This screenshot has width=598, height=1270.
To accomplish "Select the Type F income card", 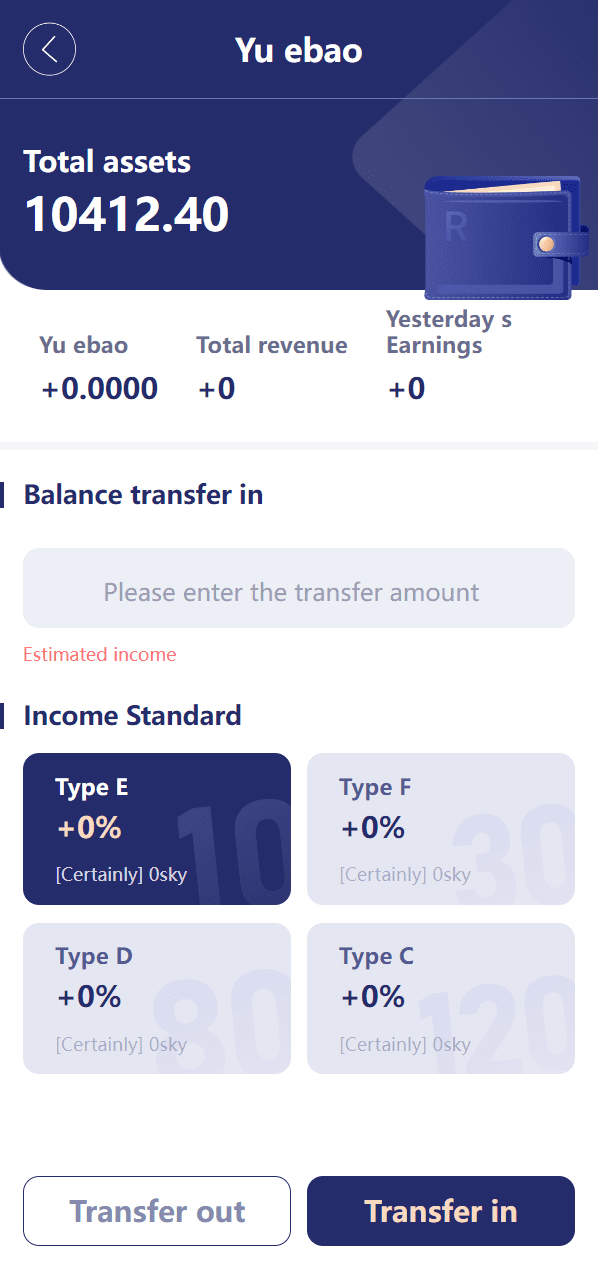I will 441,829.
